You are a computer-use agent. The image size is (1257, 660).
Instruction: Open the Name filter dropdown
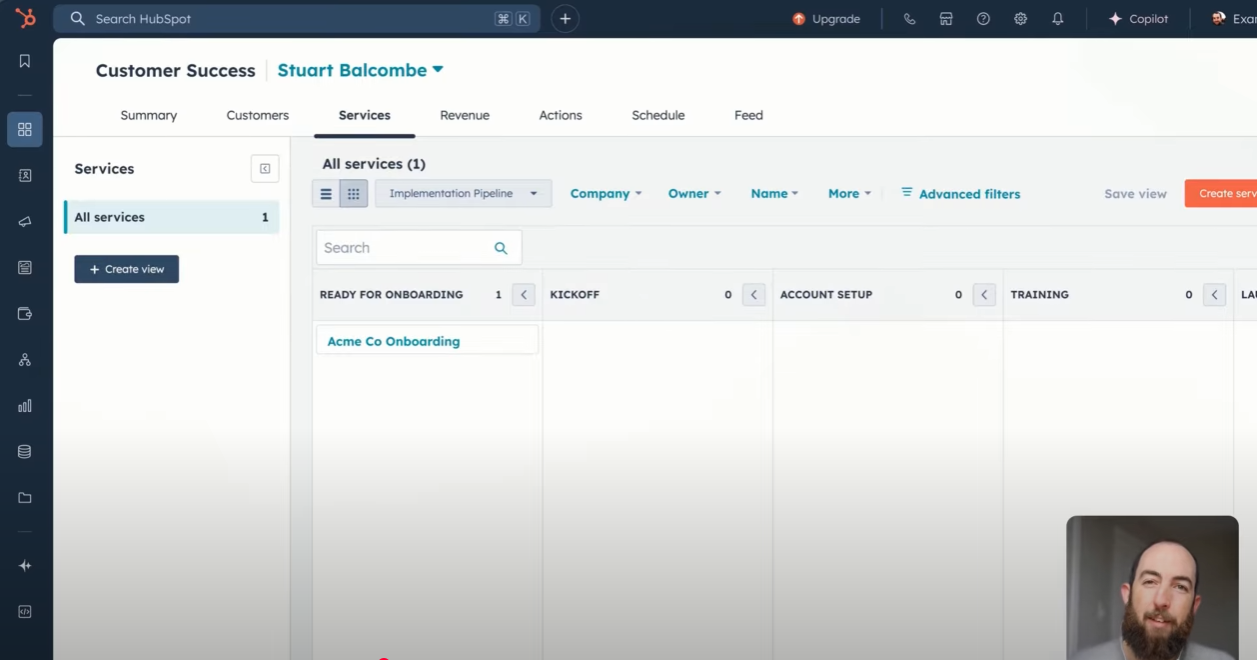click(x=775, y=194)
